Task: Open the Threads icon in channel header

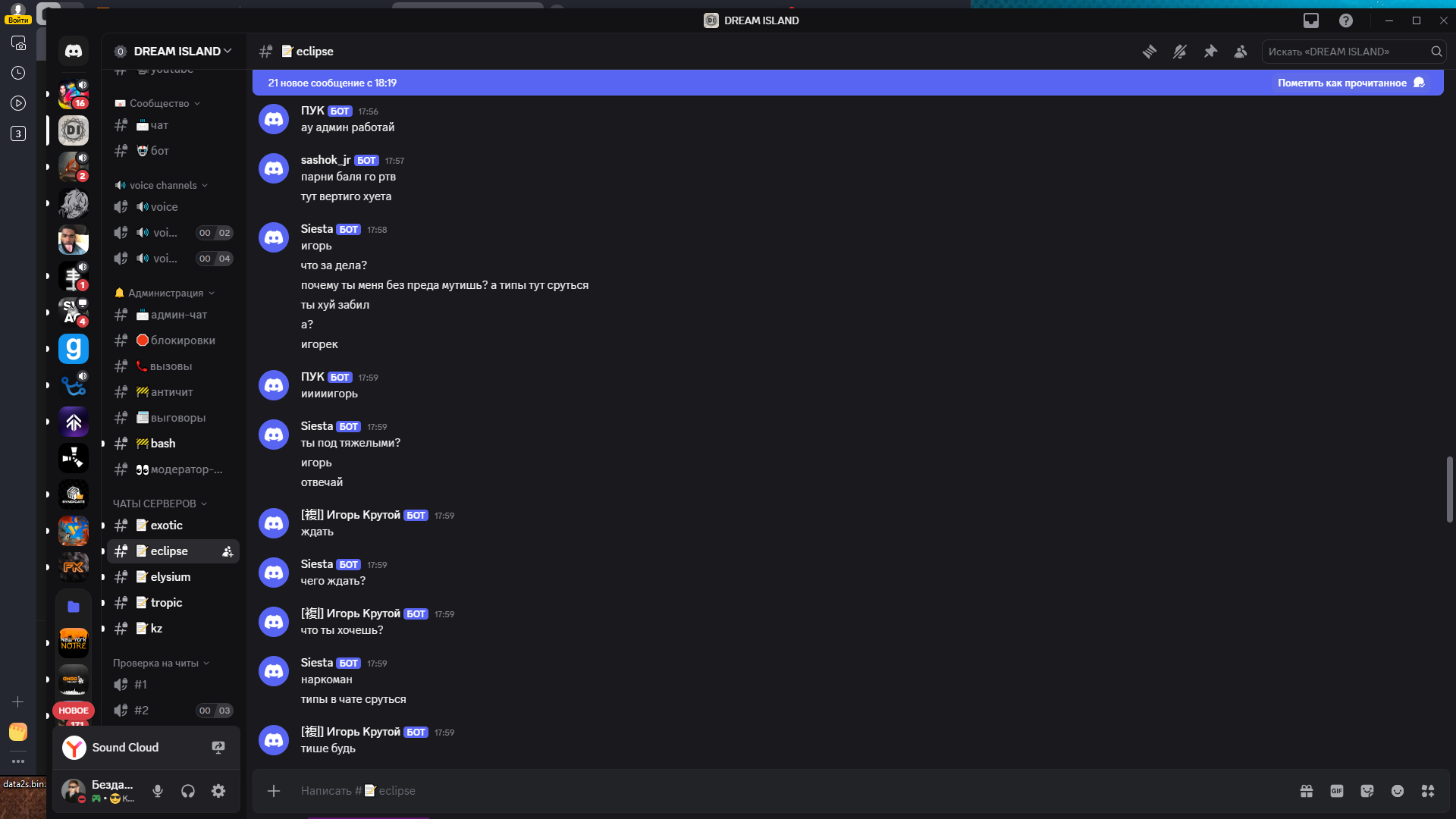Action: point(1150,52)
